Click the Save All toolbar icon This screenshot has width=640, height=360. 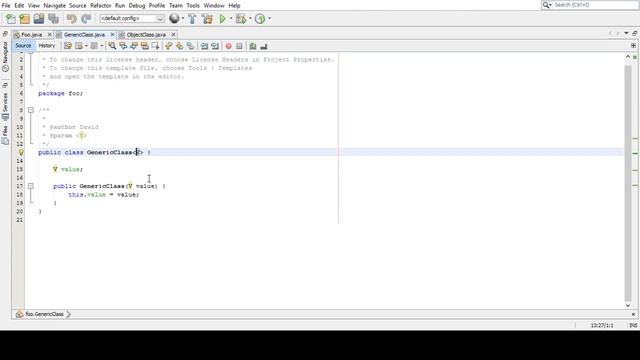pos(53,19)
